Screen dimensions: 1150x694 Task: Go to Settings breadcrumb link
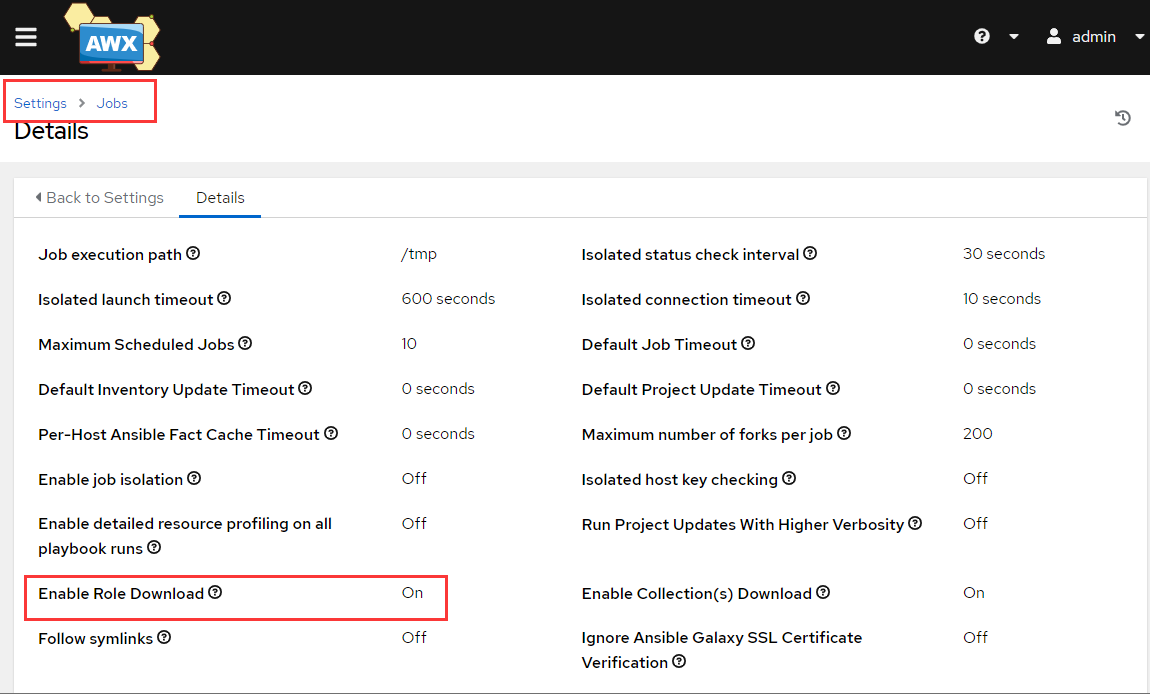[x=40, y=103]
